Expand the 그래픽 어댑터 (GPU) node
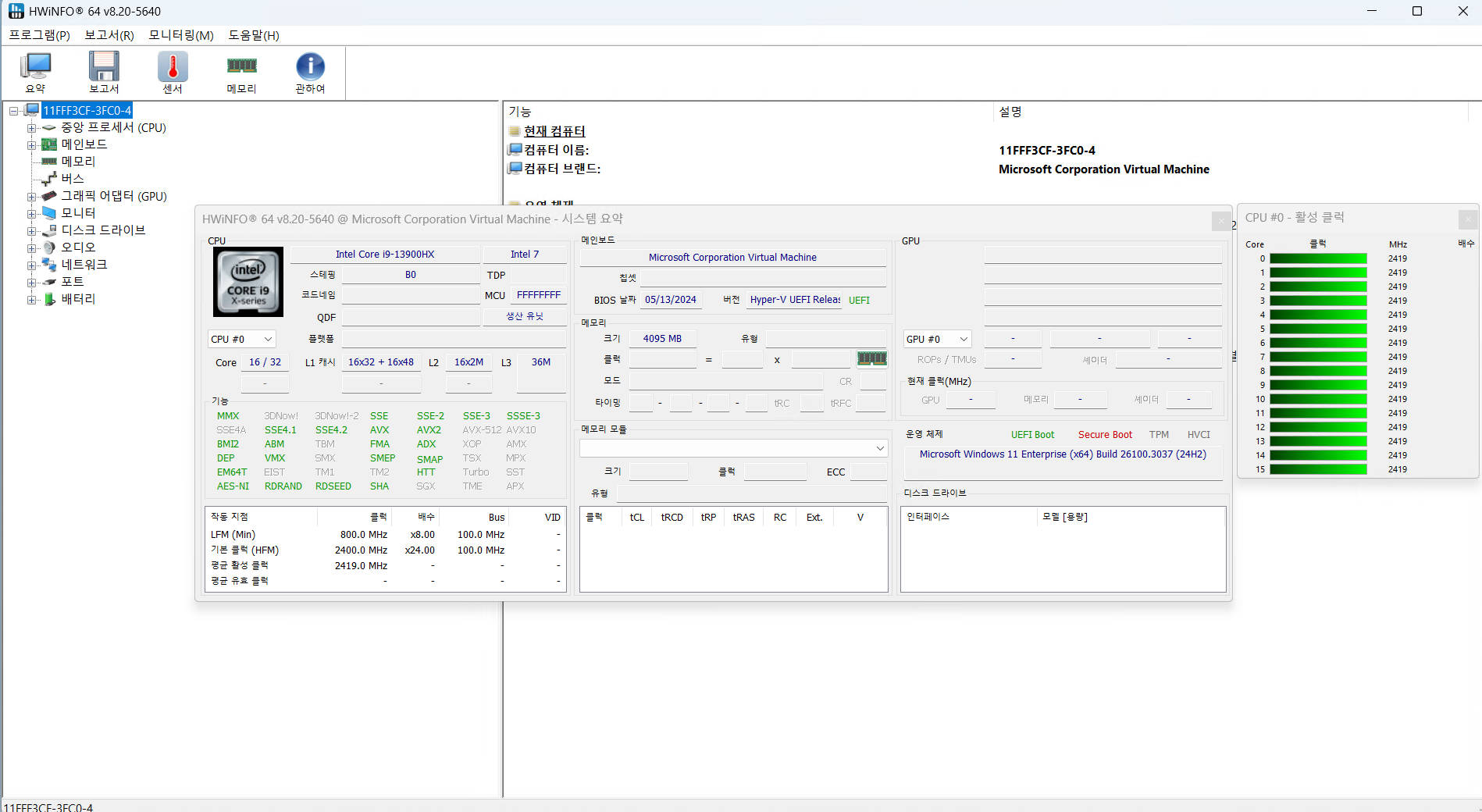1482x812 pixels. point(31,197)
